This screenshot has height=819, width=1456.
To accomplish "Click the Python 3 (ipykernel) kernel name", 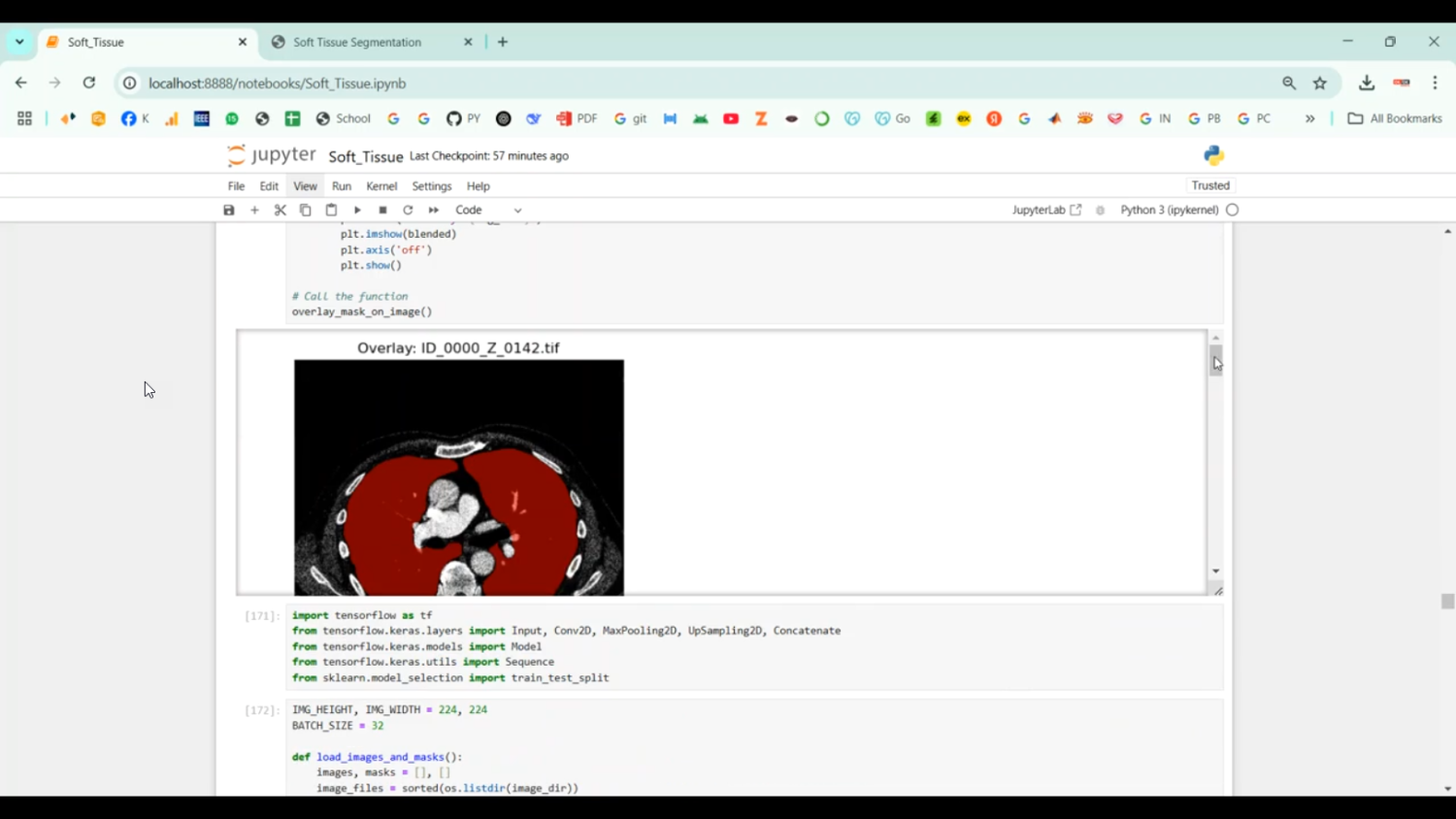I will click(x=1169, y=211).
